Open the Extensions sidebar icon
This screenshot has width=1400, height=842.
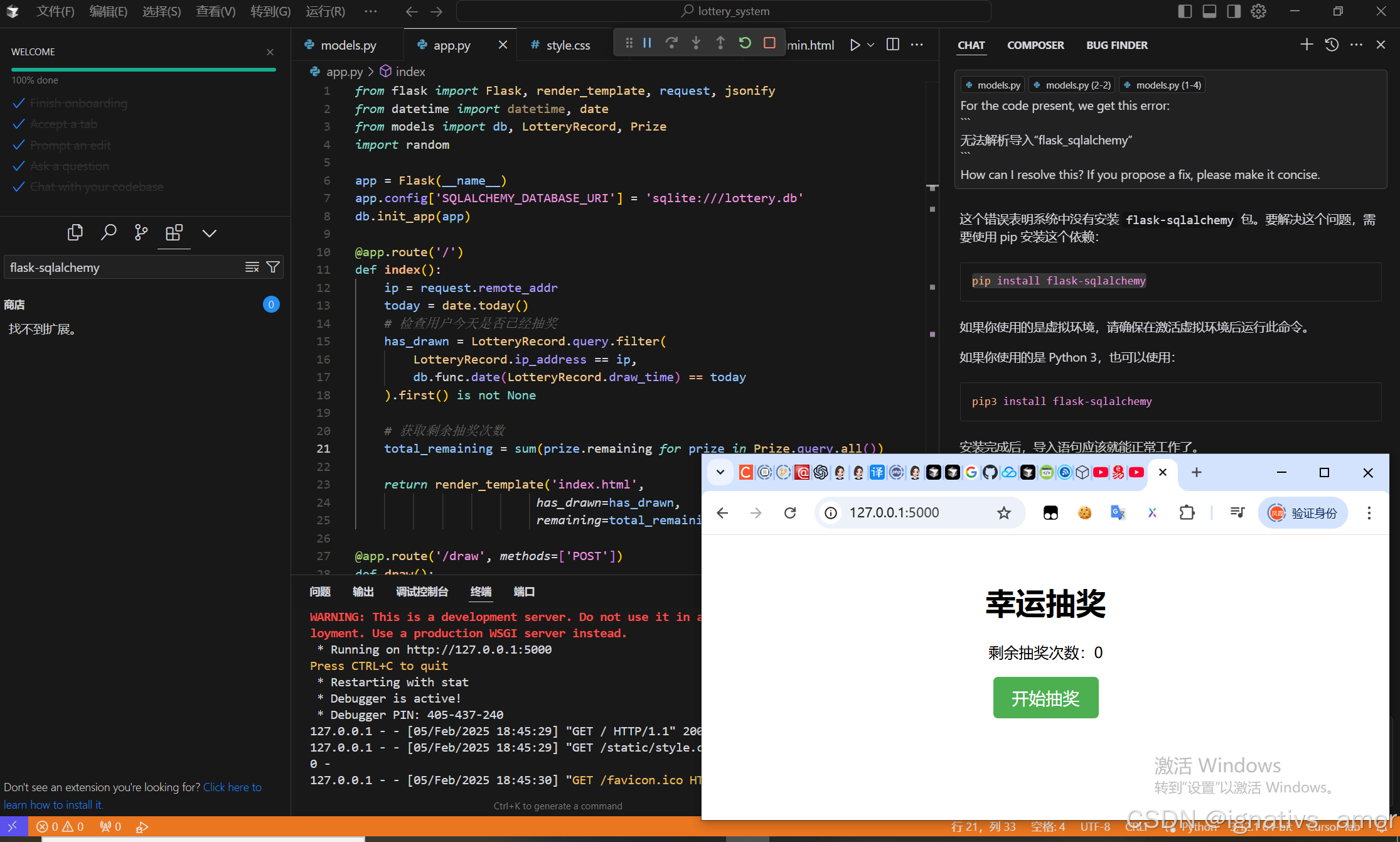[x=174, y=233]
